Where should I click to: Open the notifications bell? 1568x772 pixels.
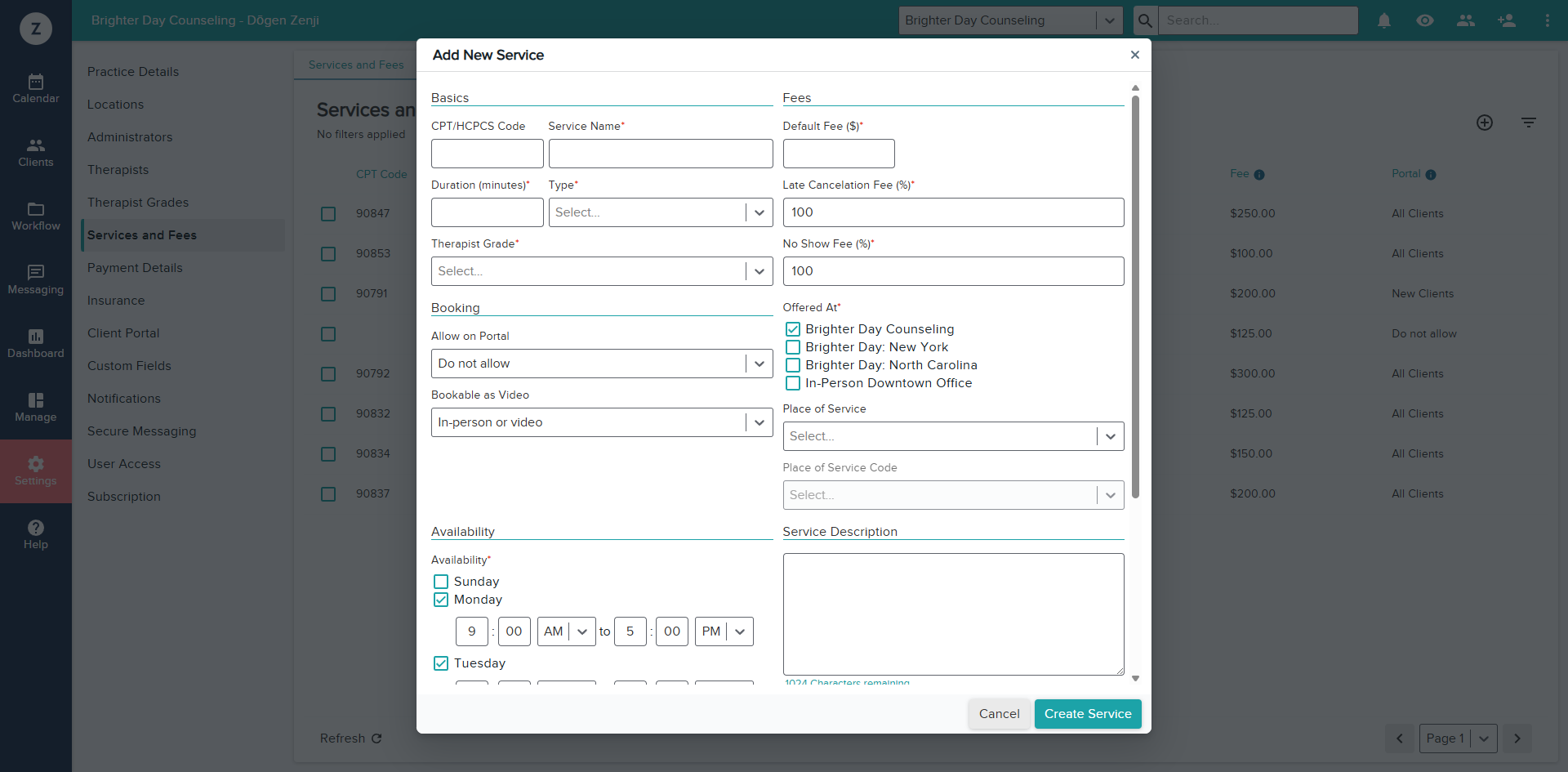click(x=1384, y=20)
